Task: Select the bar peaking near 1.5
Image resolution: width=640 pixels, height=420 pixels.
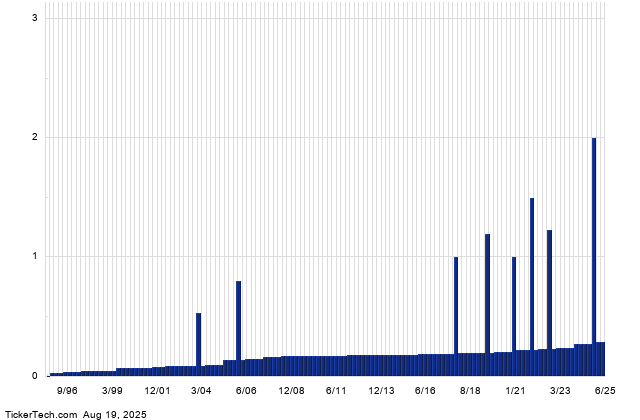Action: point(532,286)
